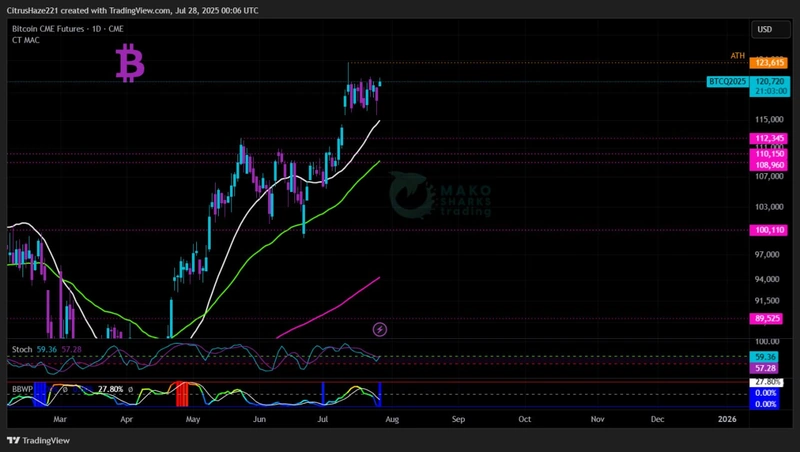
Task: Click the 112,345 pink price level label
Action: [x=768, y=138]
